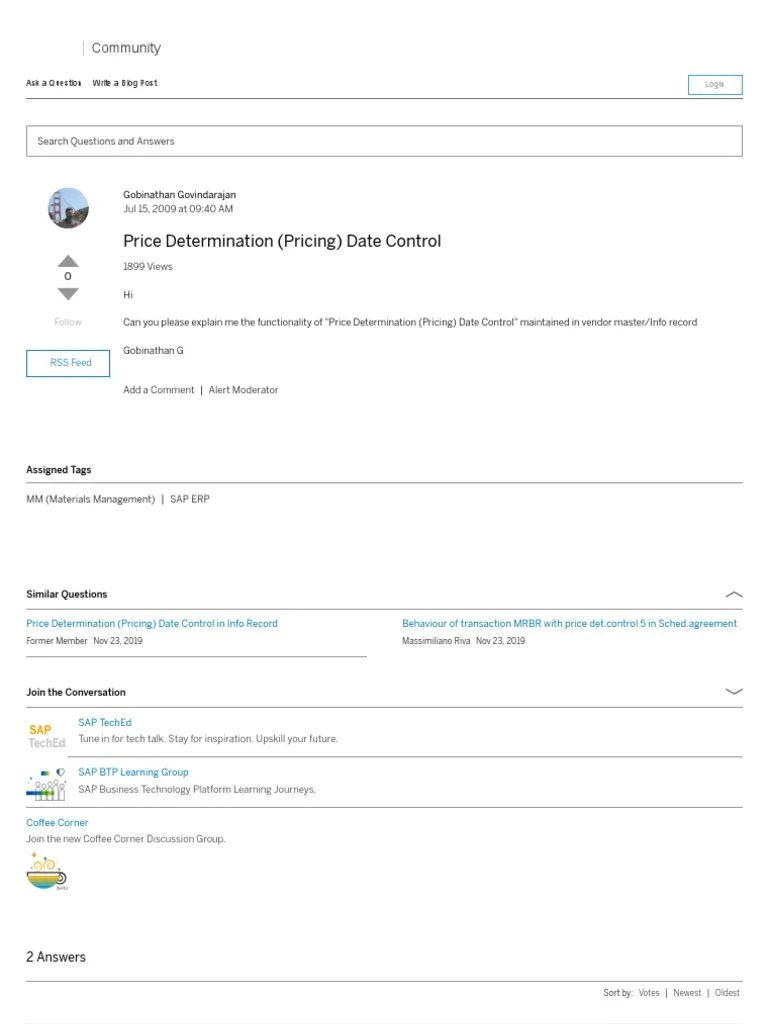
Task: Sort answers by Oldest
Action: 726,992
